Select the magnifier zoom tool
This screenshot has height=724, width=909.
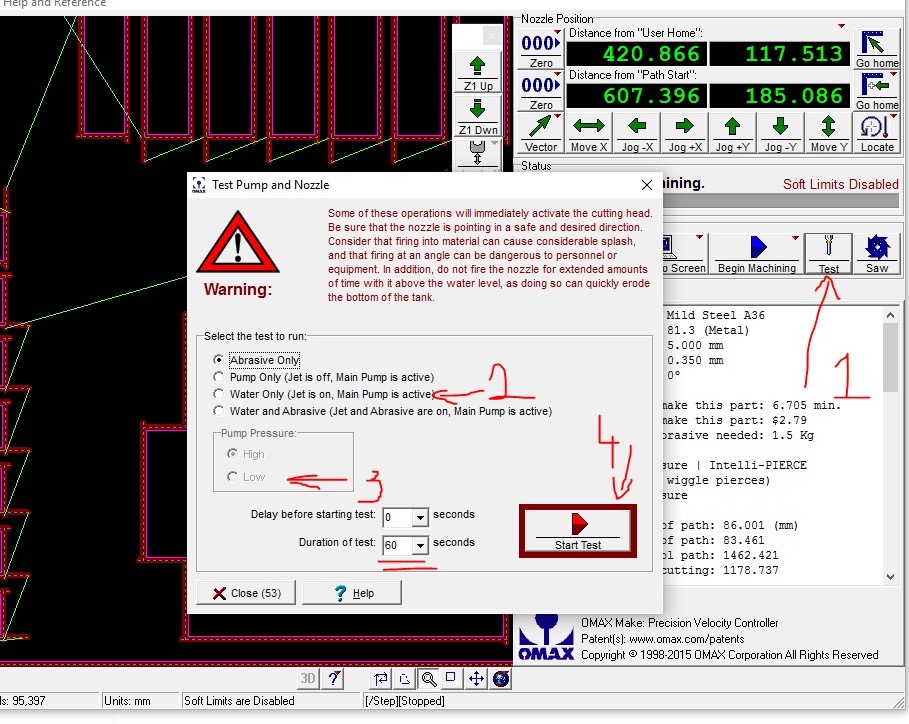coord(428,678)
